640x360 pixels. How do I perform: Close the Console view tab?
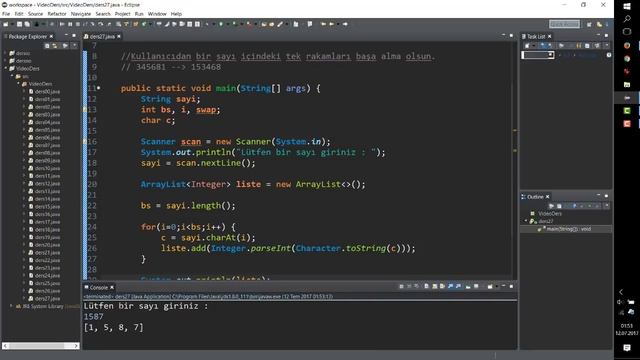112,287
